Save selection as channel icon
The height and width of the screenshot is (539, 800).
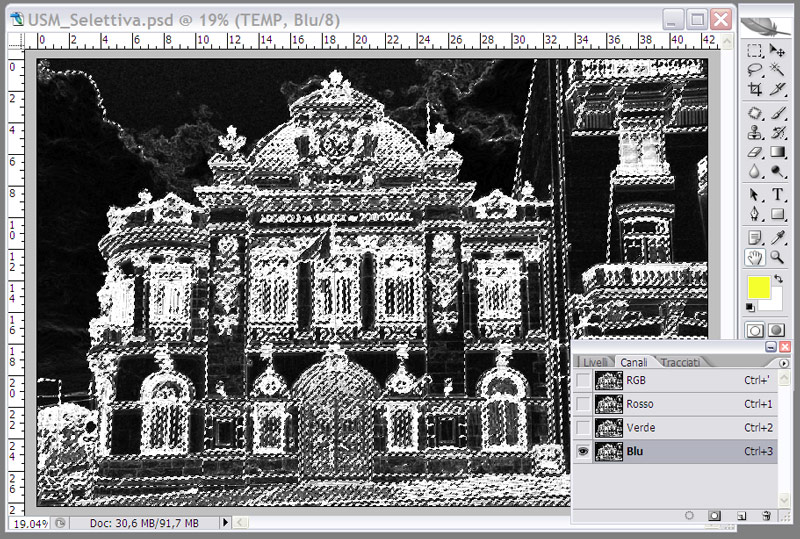pos(714,515)
